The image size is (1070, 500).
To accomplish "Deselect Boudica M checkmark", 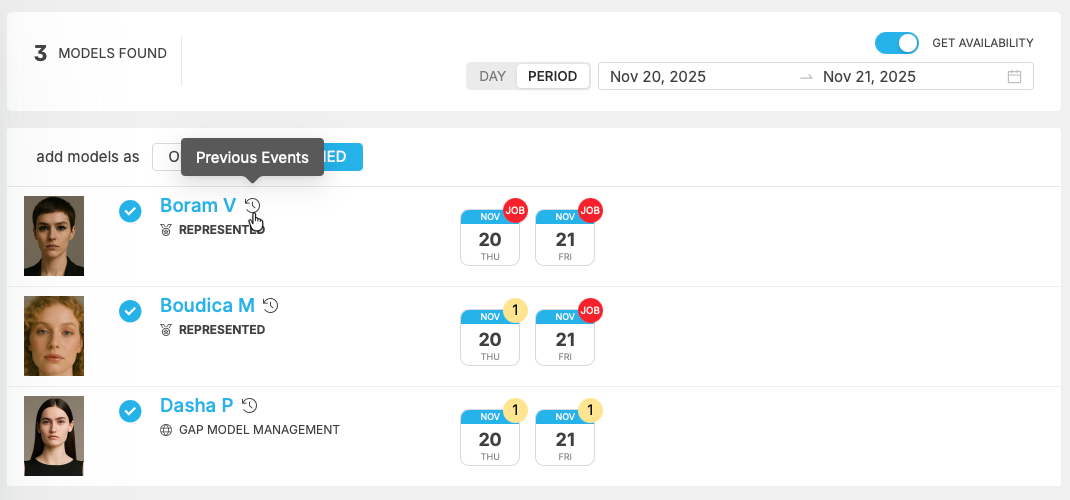I will [x=130, y=311].
